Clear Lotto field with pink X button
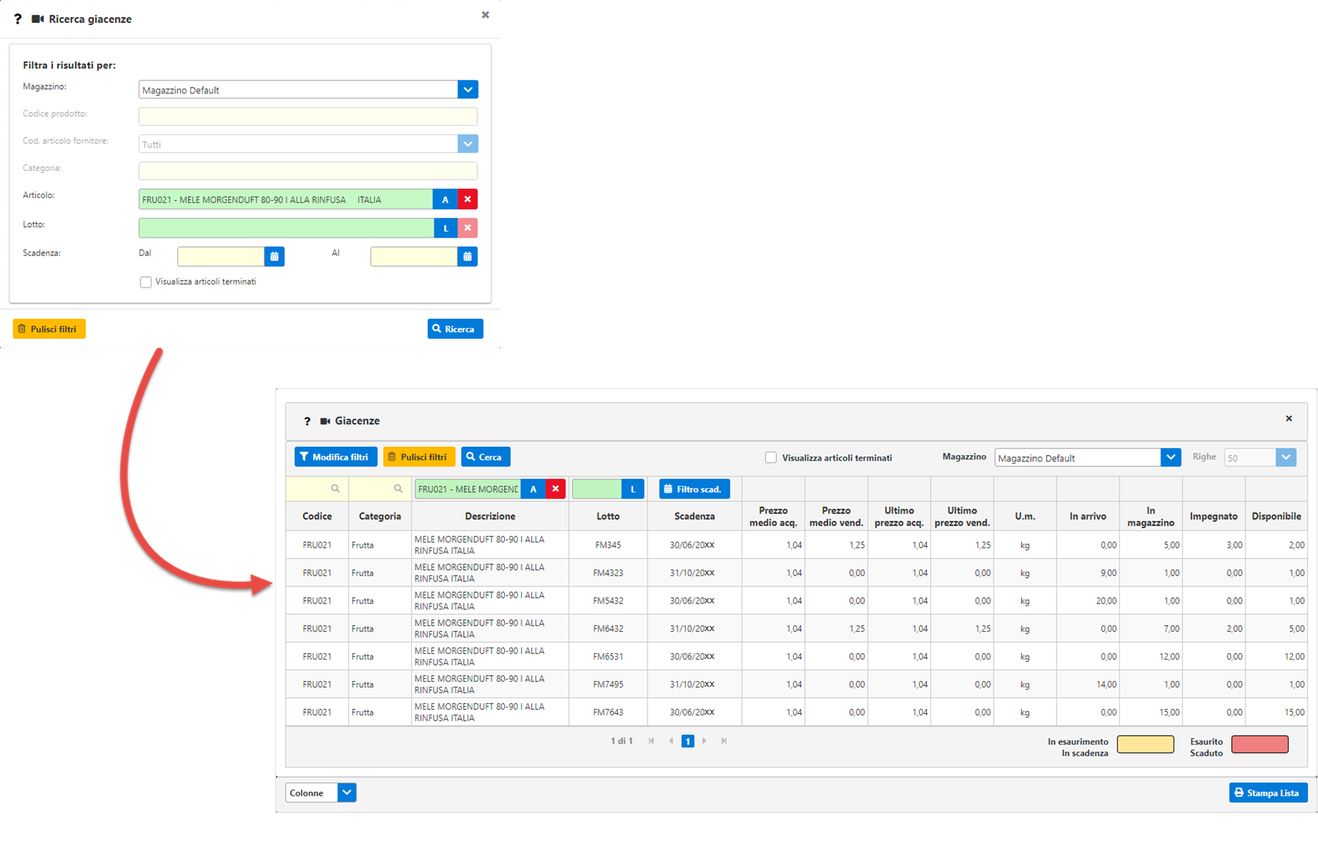 [467, 228]
